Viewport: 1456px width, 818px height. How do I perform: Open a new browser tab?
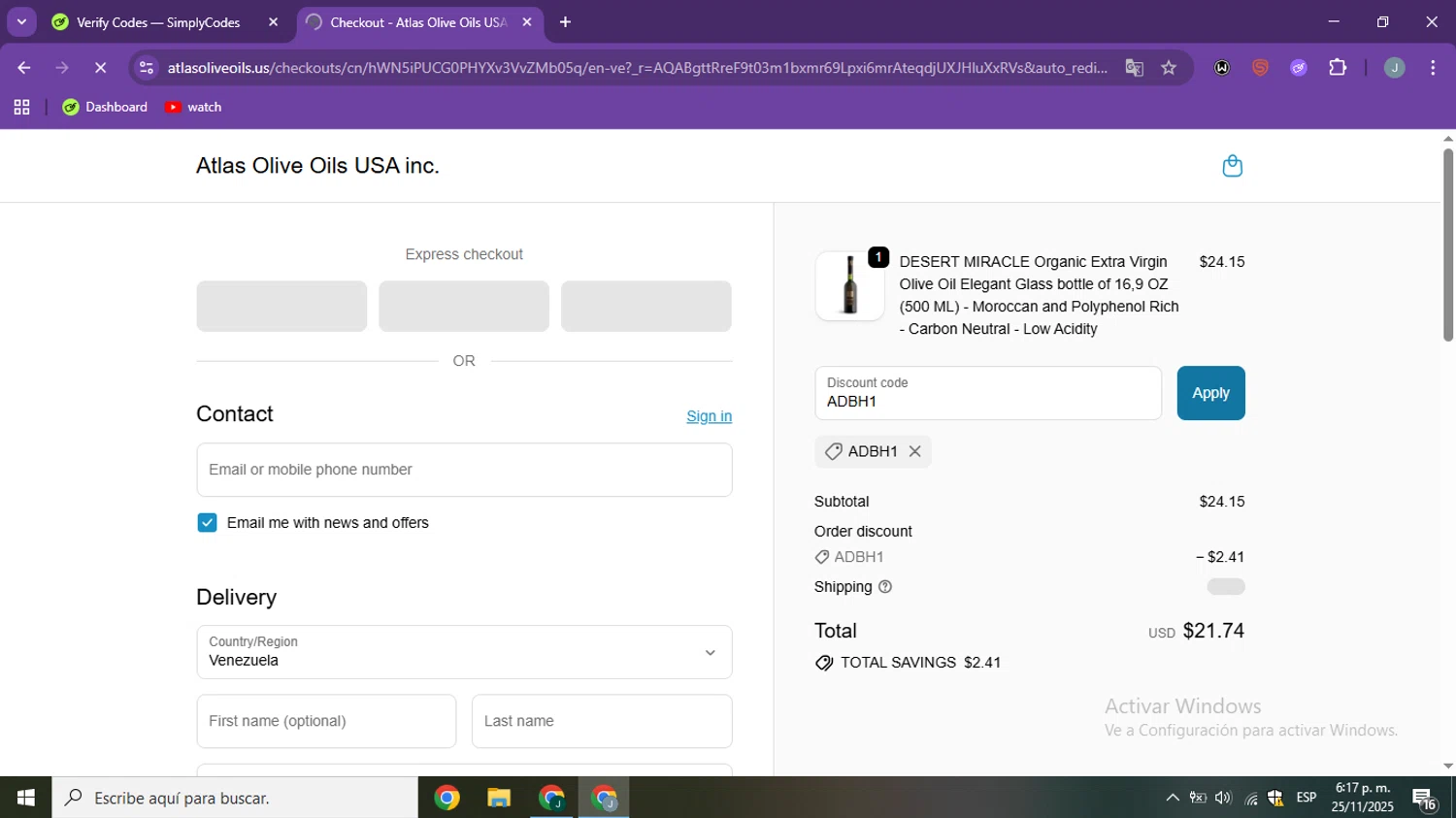[565, 22]
